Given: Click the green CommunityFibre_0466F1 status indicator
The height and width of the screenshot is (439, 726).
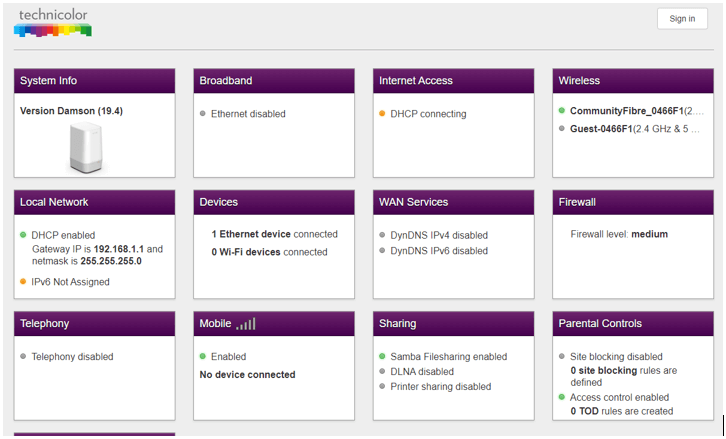Looking at the screenshot, I should click(x=562, y=111).
